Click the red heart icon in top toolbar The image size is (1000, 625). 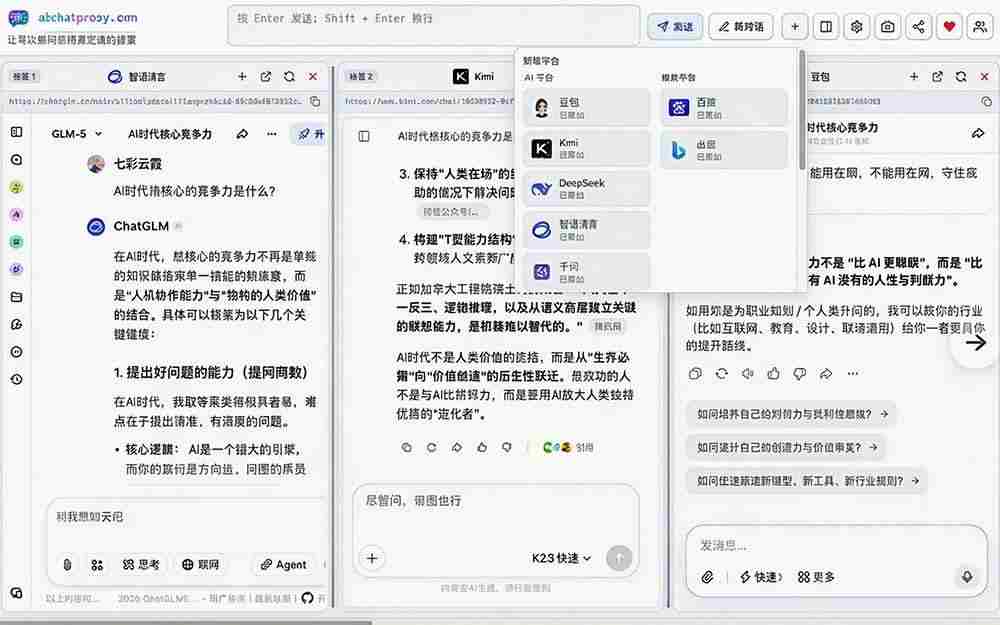pyautogui.click(x=949, y=27)
